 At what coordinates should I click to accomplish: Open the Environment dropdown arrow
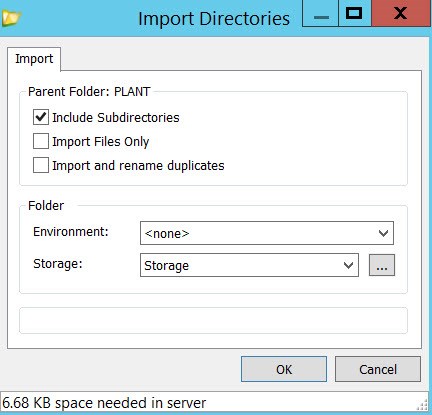click(383, 233)
